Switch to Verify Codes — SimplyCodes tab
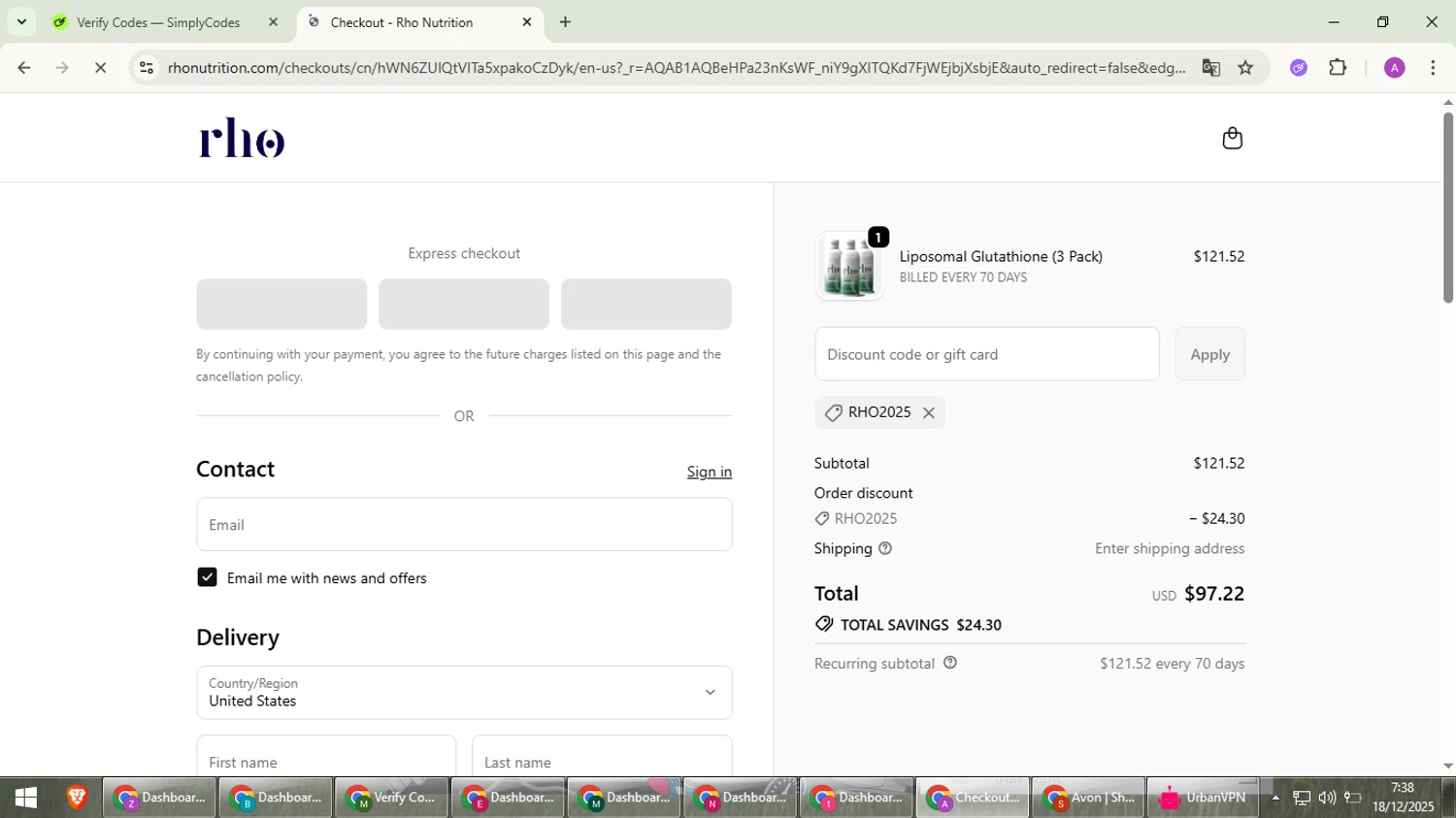The width and height of the screenshot is (1456, 818). coord(158,22)
